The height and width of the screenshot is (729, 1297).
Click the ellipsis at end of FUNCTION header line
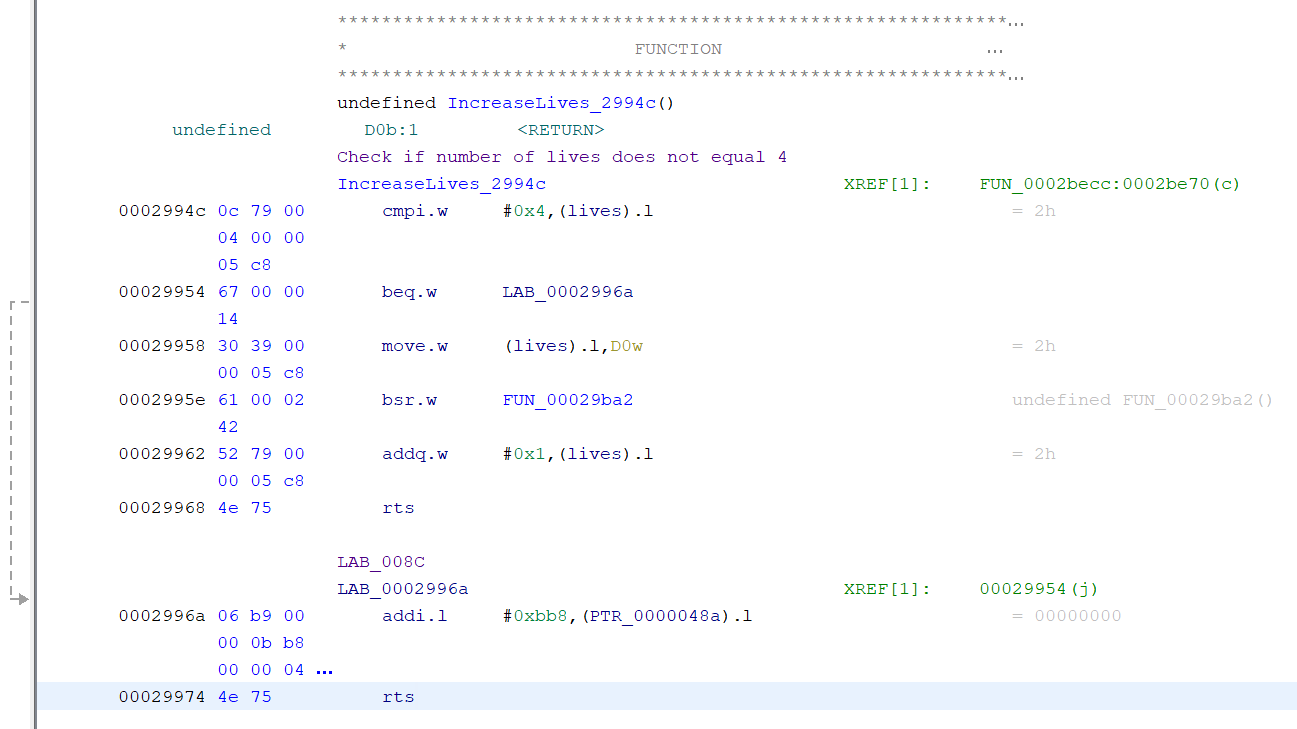tap(994, 49)
